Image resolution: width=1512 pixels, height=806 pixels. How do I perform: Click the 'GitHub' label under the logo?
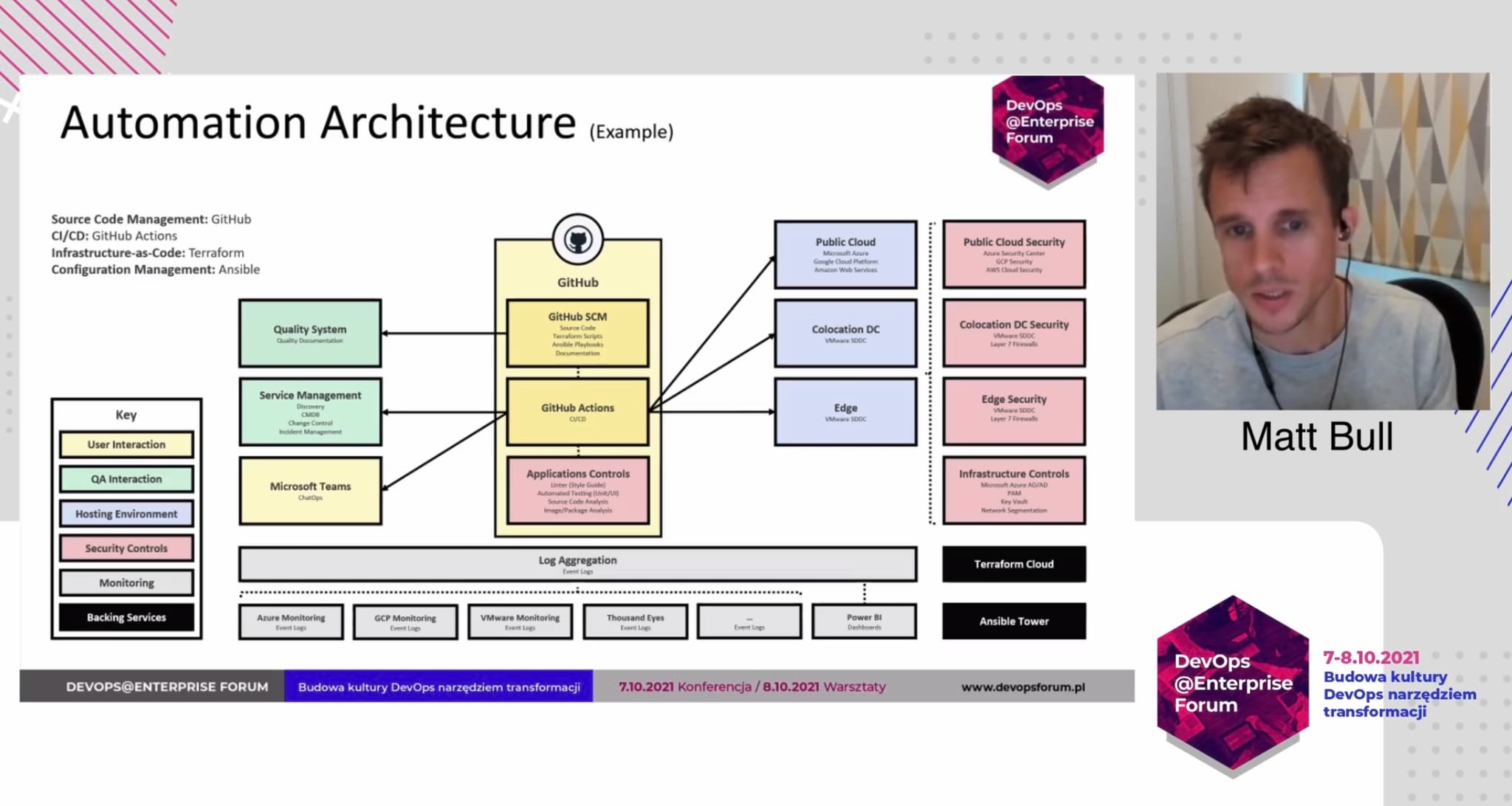click(x=577, y=283)
